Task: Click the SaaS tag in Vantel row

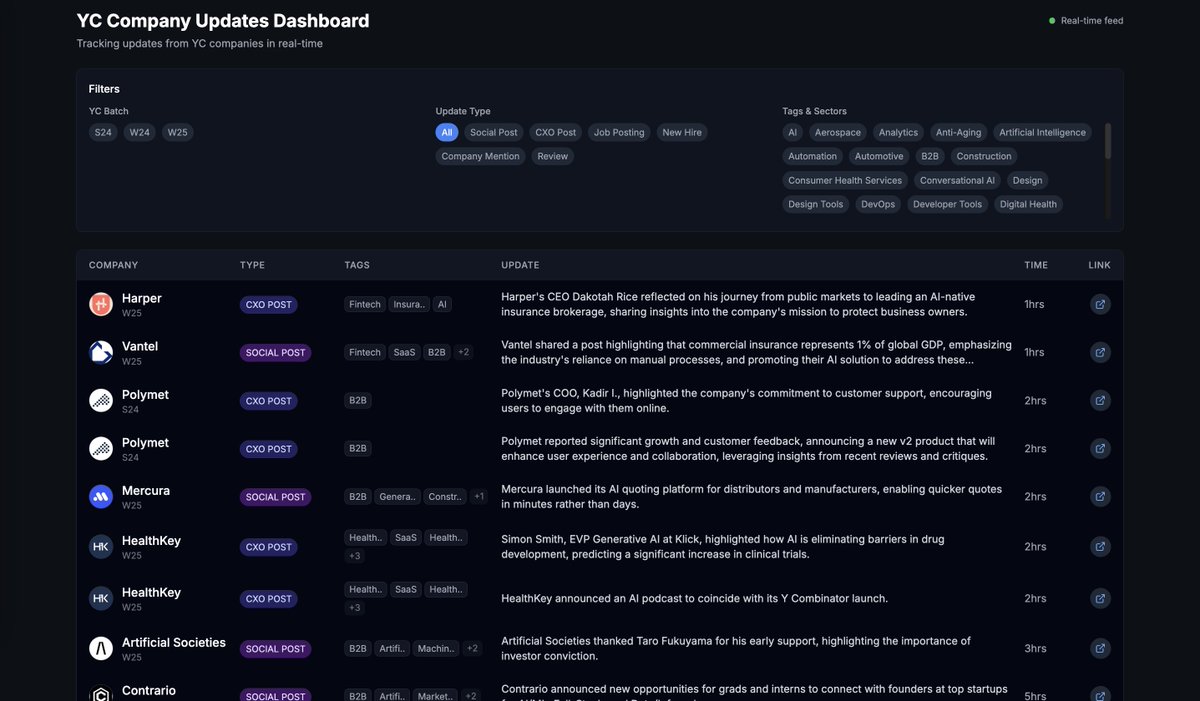Action: tap(404, 352)
